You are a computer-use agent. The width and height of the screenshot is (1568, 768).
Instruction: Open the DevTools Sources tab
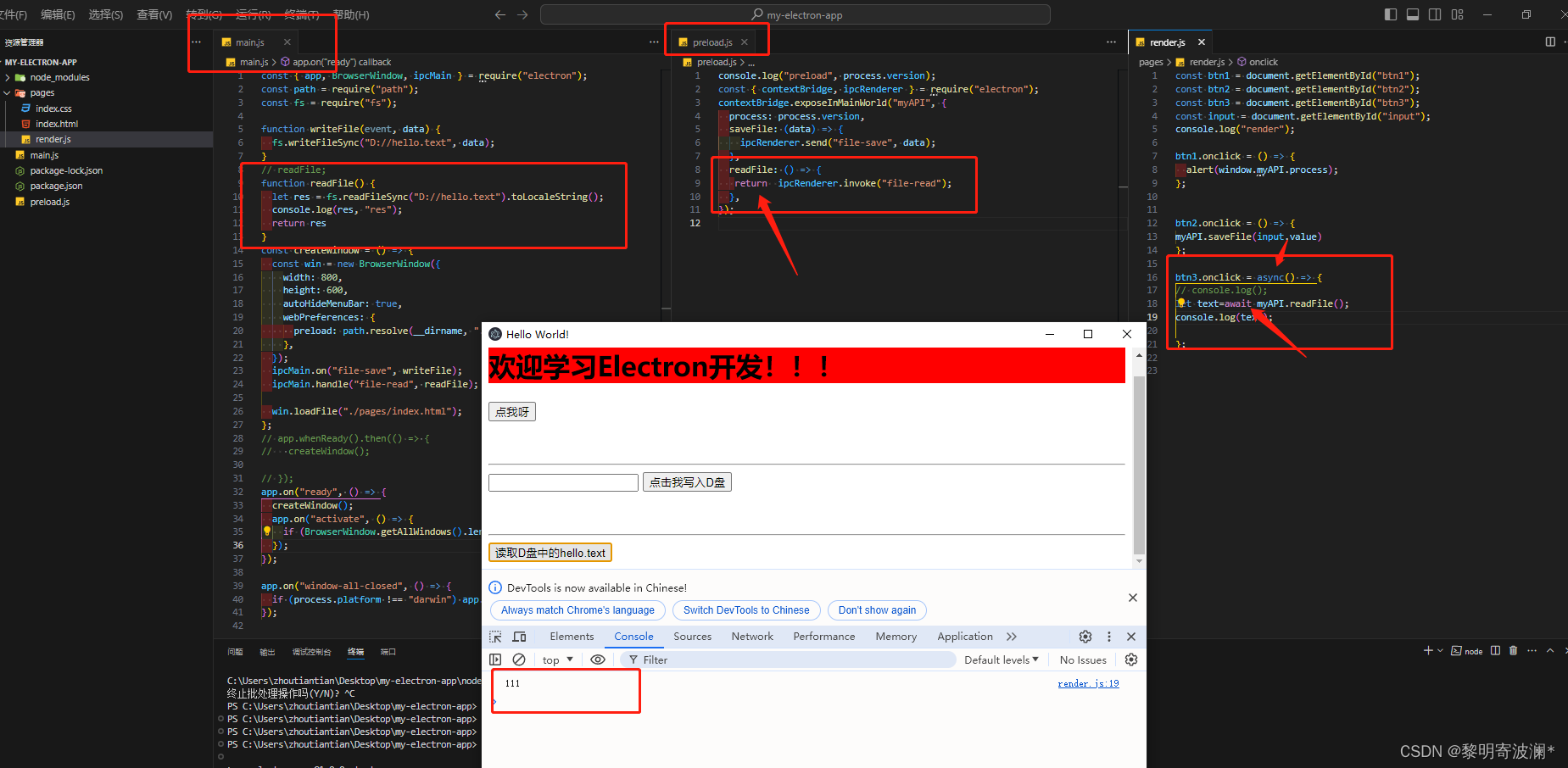click(693, 637)
